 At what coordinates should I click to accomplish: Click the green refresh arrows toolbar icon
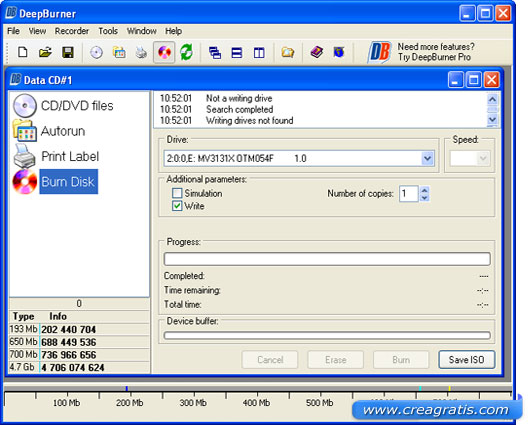tap(186, 52)
